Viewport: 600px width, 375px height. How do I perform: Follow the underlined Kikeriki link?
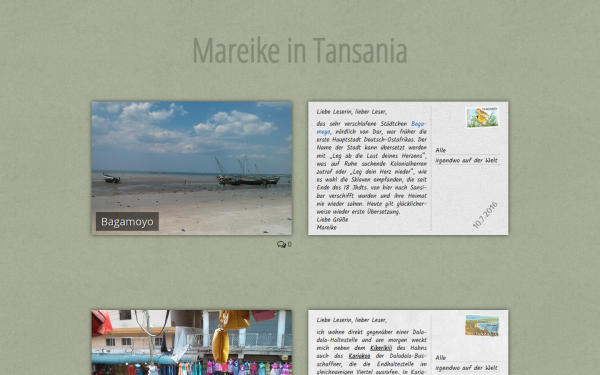[x=381, y=348]
